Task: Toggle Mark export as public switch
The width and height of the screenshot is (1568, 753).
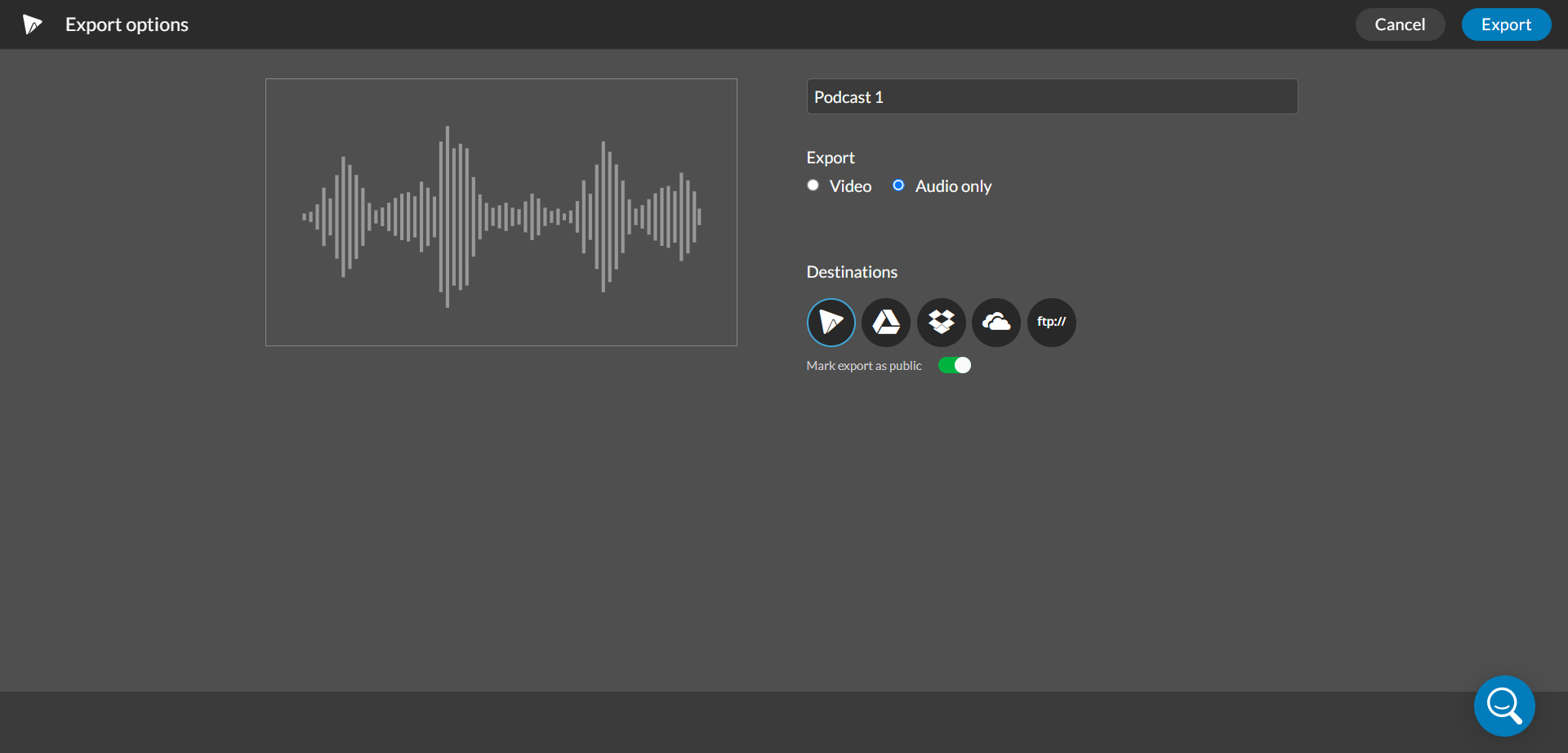Action: 954,365
